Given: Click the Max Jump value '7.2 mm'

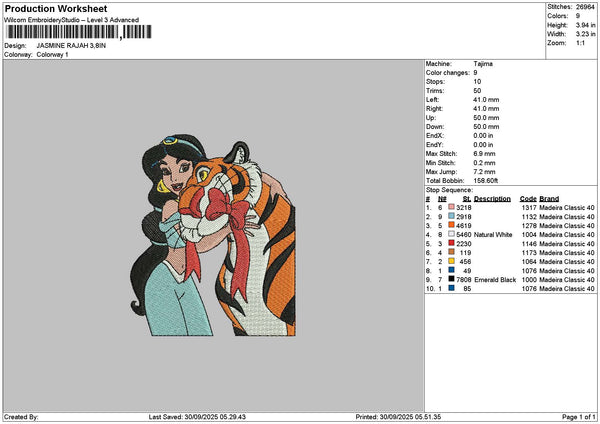Looking at the screenshot, I should tap(484, 172).
